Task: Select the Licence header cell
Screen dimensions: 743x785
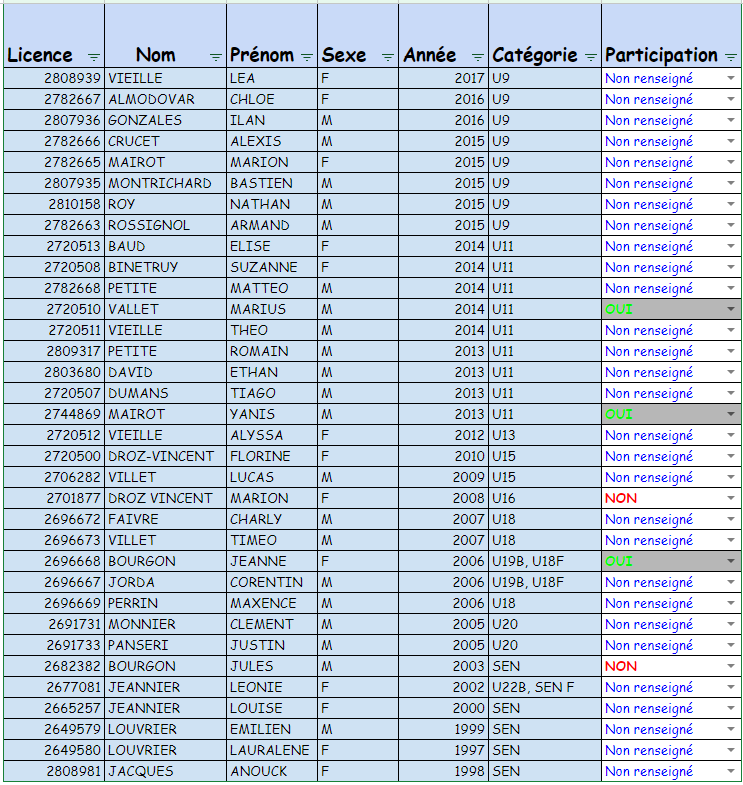Action: click(x=54, y=36)
